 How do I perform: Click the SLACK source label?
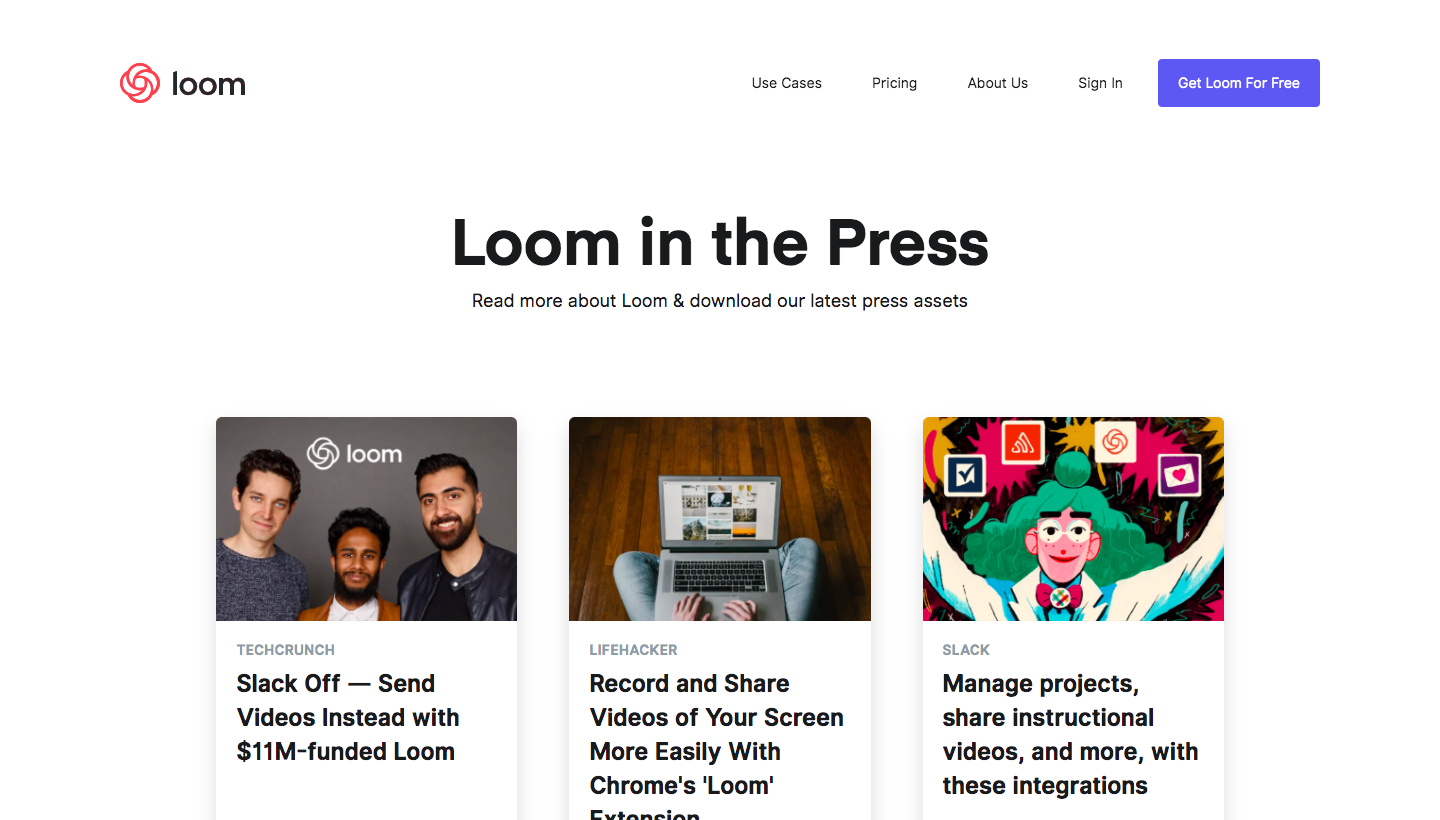coord(966,650)
